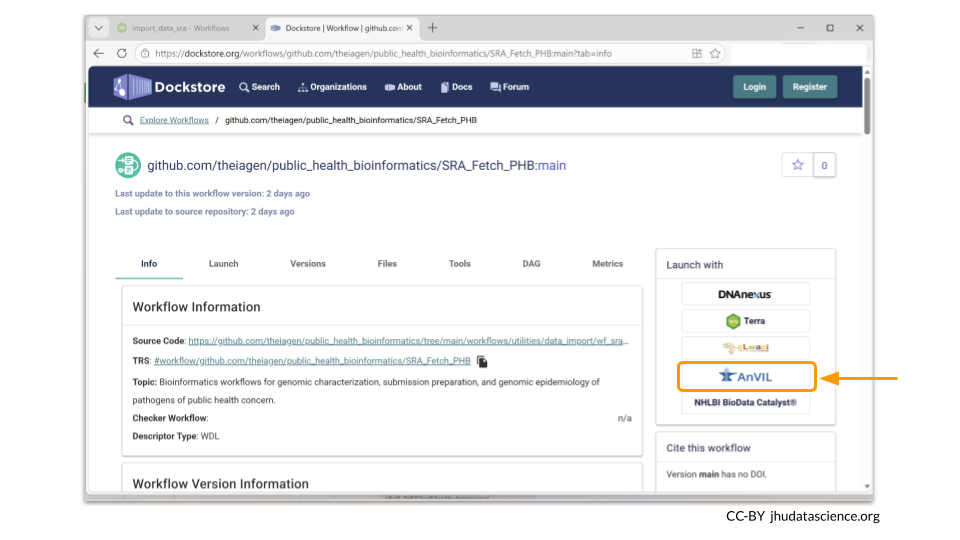Click the extensions grid icon in address bar
960x540 pixels.
[697, 53]
